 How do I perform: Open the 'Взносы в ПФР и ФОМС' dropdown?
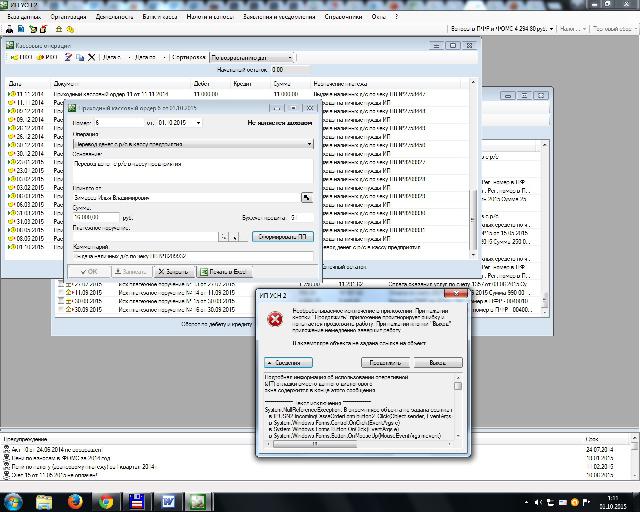(x=502, y=29)
